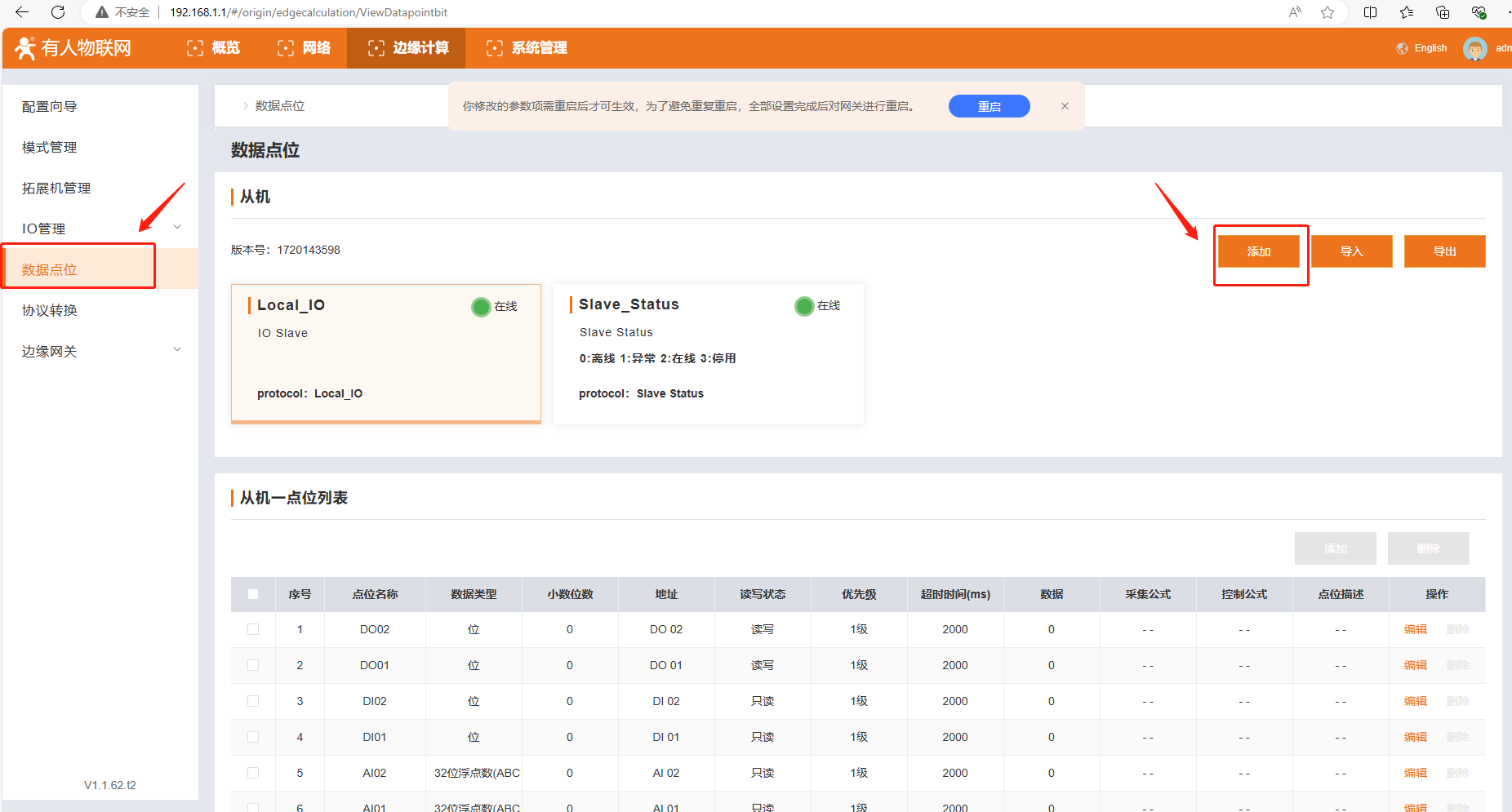The image size is (1512, 812).
Task: Switch to the 网络 top tab
Action: click(304, 48)
